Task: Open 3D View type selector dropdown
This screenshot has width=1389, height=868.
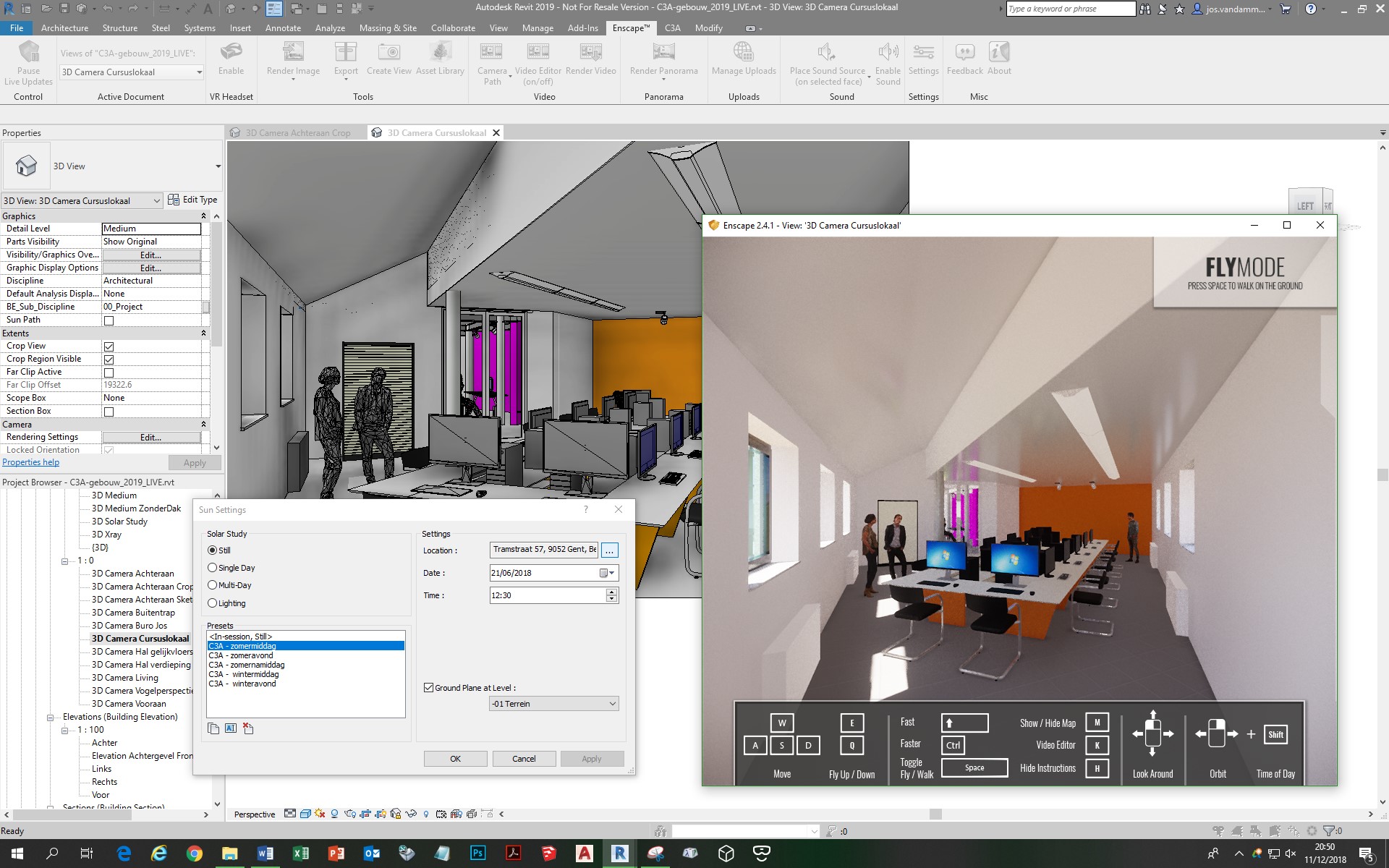Action: (x=218, y=166)
